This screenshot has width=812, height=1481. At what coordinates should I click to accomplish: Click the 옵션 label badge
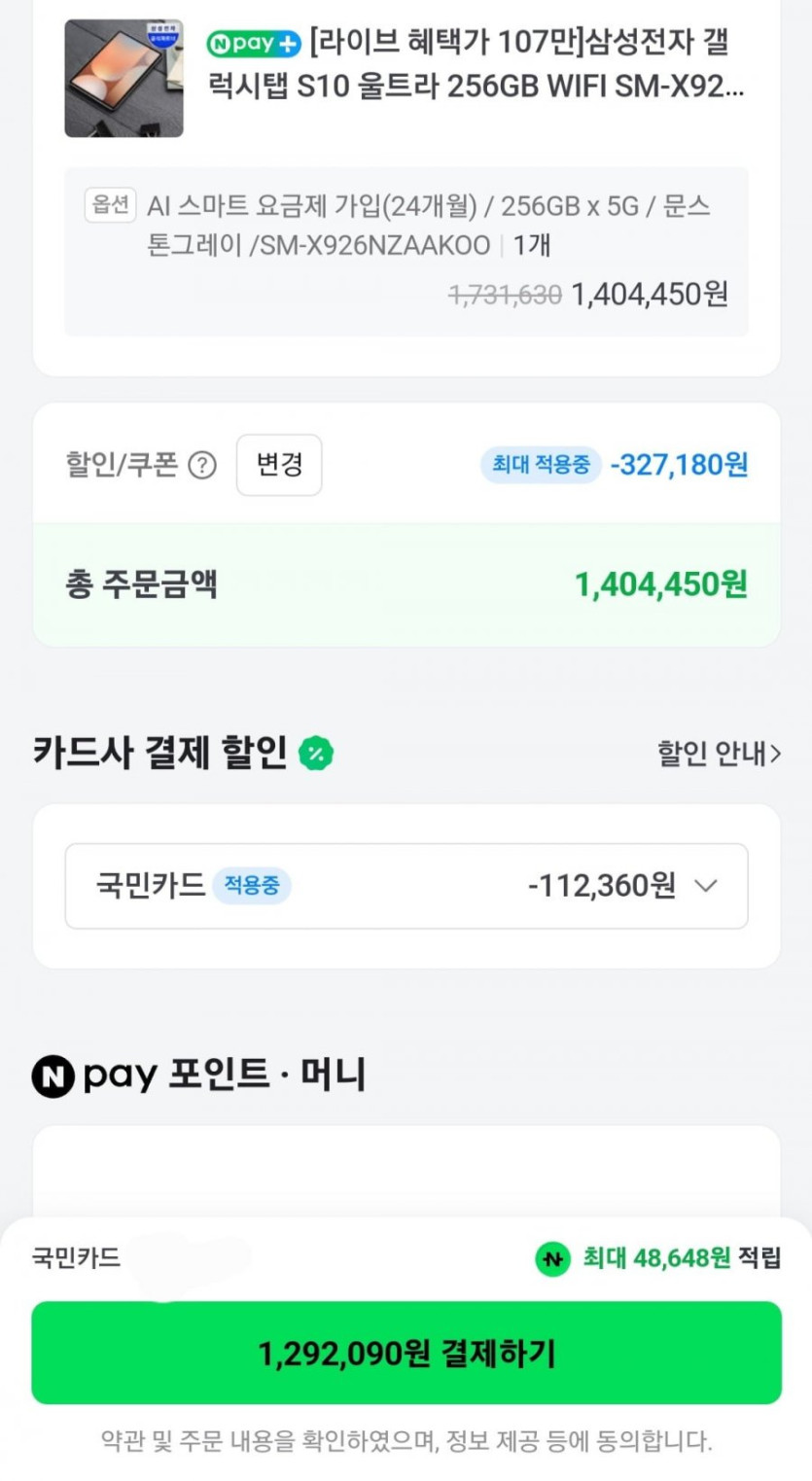click(x=110, y=205)
